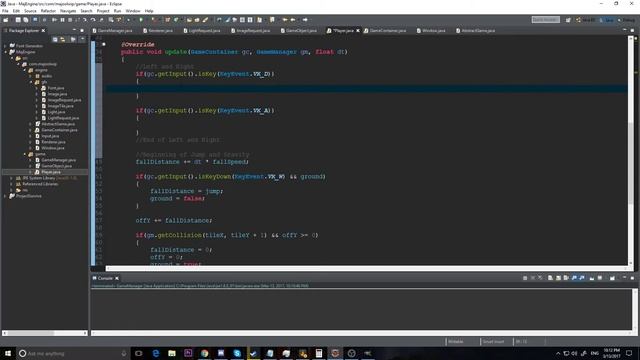Click the Forward navigation arrow icon
The width and height of the screenshot is (640, 360).
305,20
